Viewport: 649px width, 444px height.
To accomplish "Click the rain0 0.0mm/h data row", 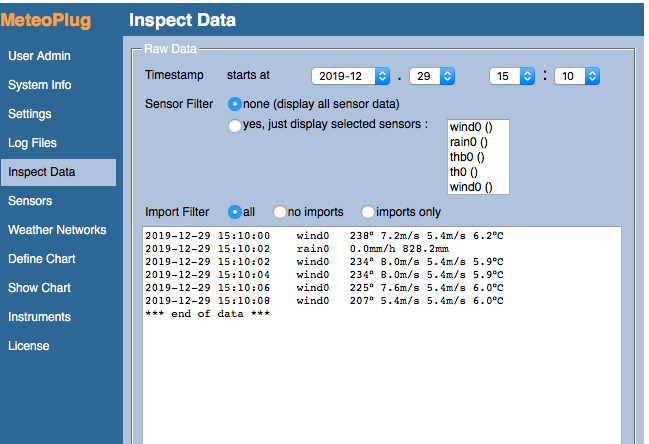I will [297, 249].
